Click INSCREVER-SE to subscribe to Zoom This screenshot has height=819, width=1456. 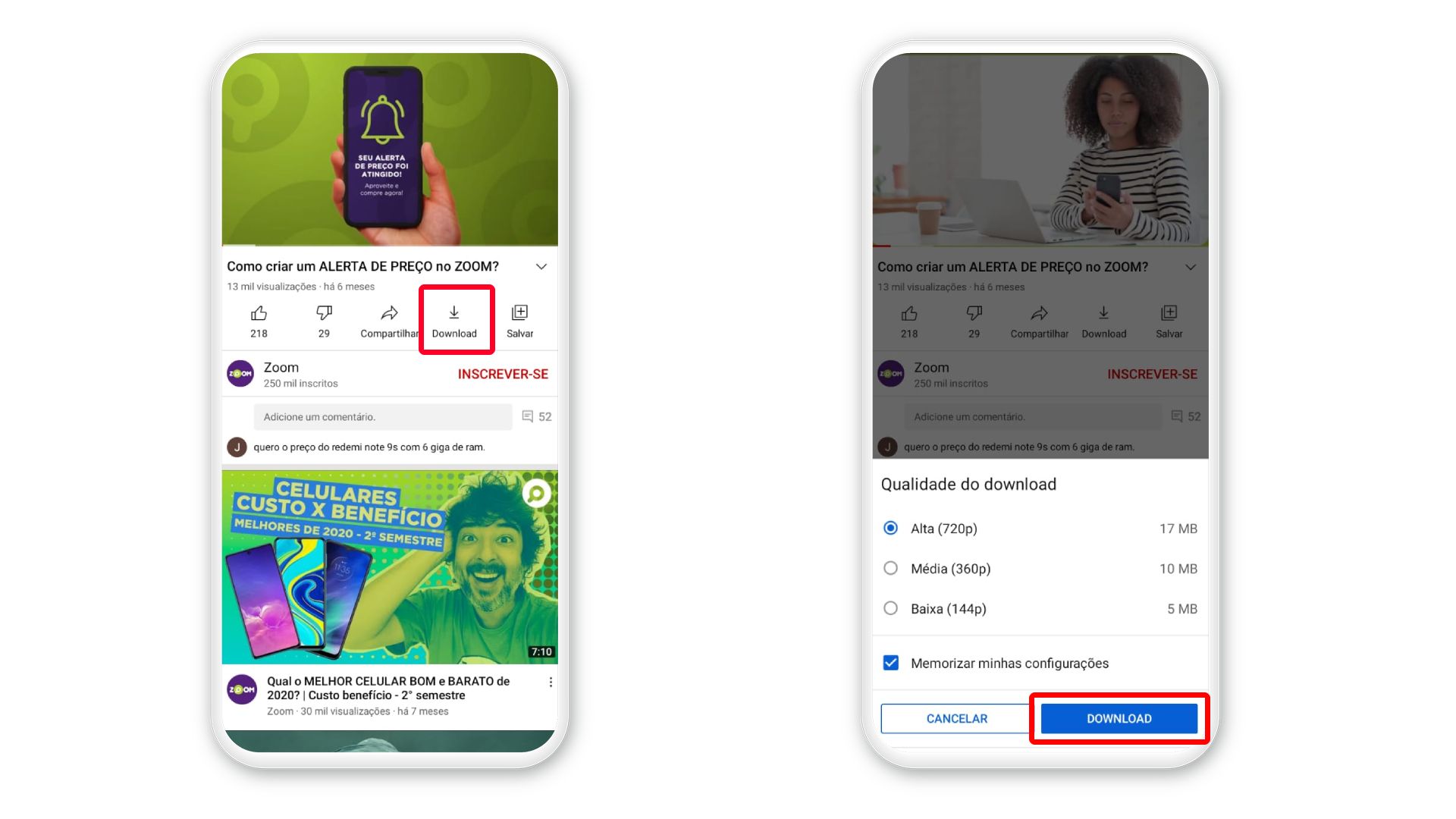(501, 373)
